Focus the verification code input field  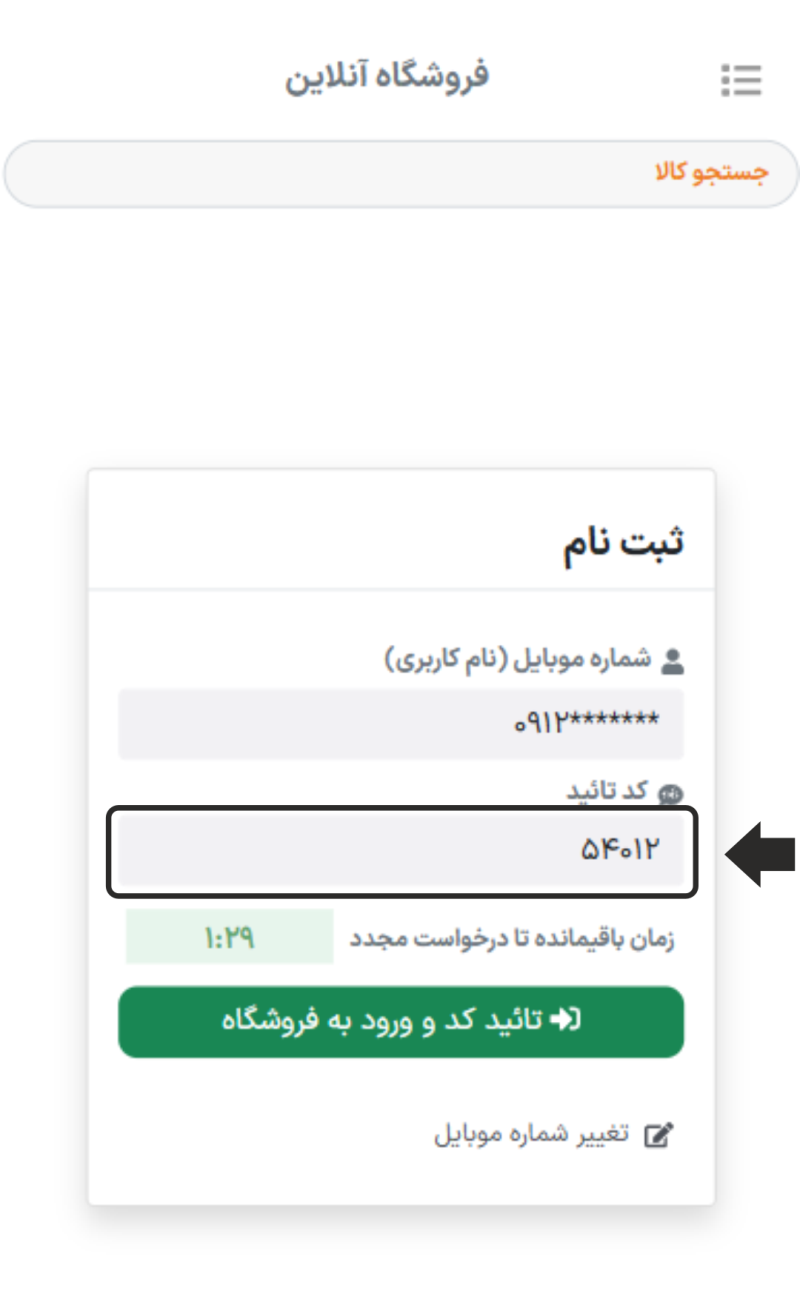[400, 851]
